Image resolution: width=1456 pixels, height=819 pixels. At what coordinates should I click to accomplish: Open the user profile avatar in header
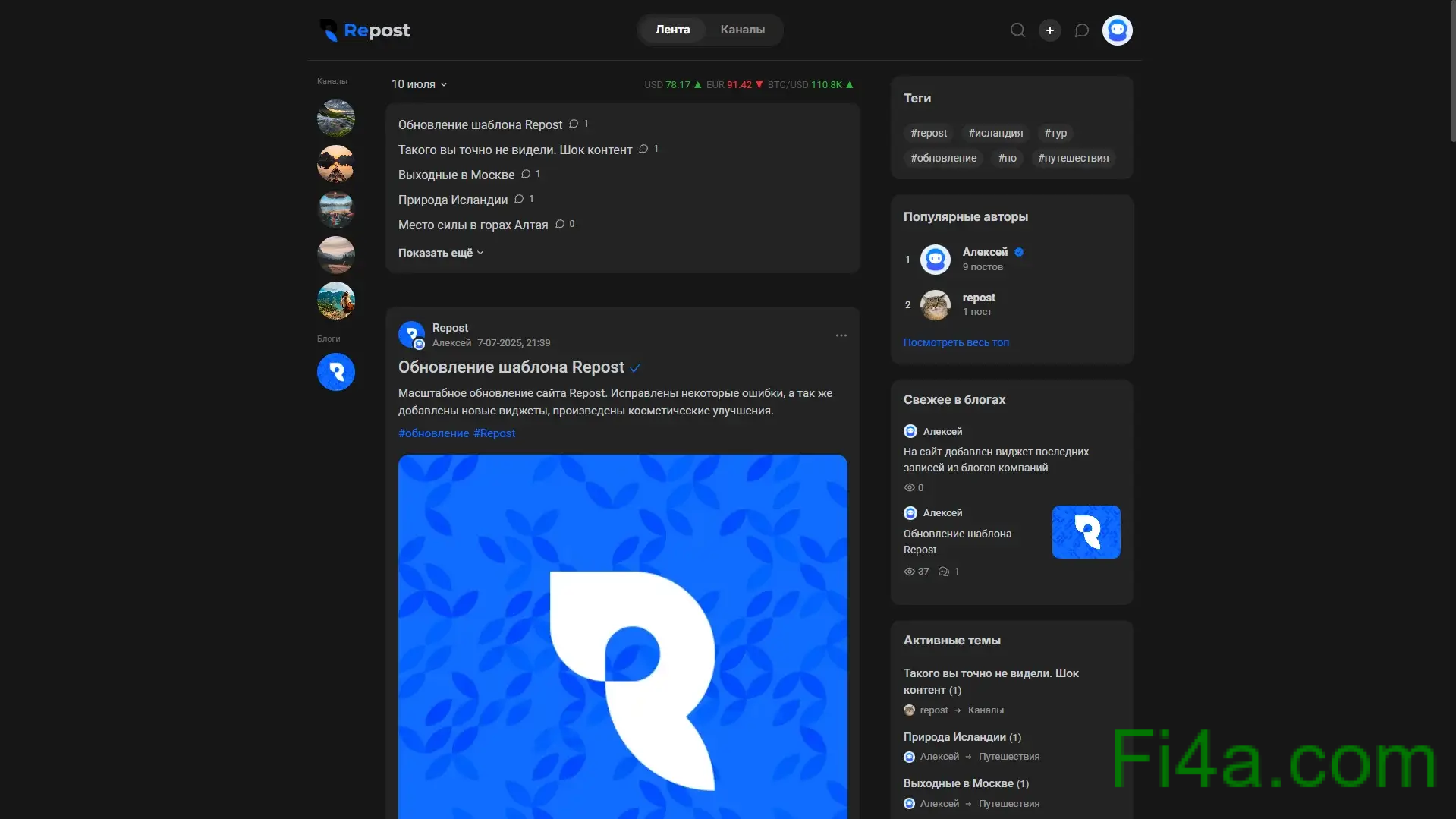click(1117, 30)
